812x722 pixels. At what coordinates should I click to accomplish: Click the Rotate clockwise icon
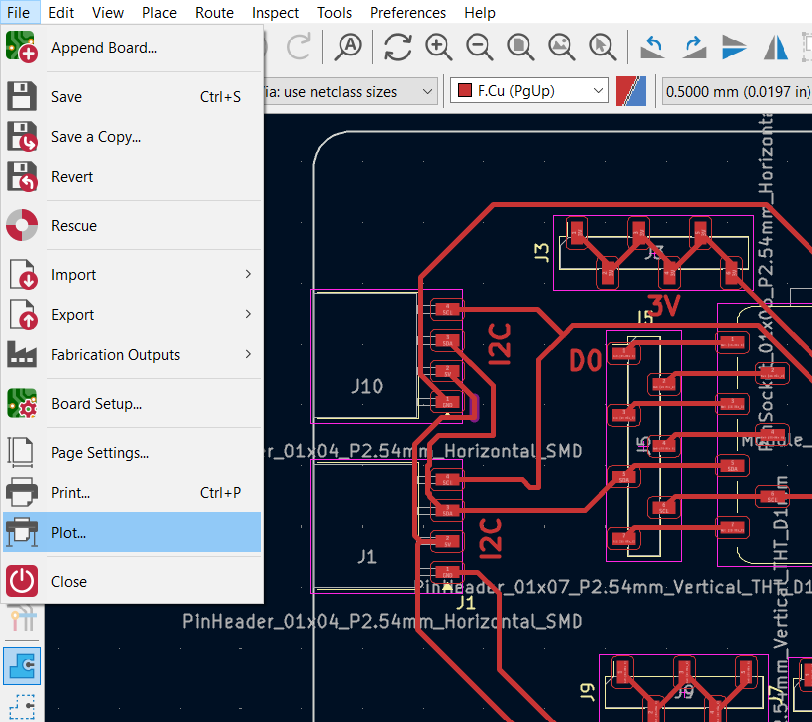tap(694, 46)
